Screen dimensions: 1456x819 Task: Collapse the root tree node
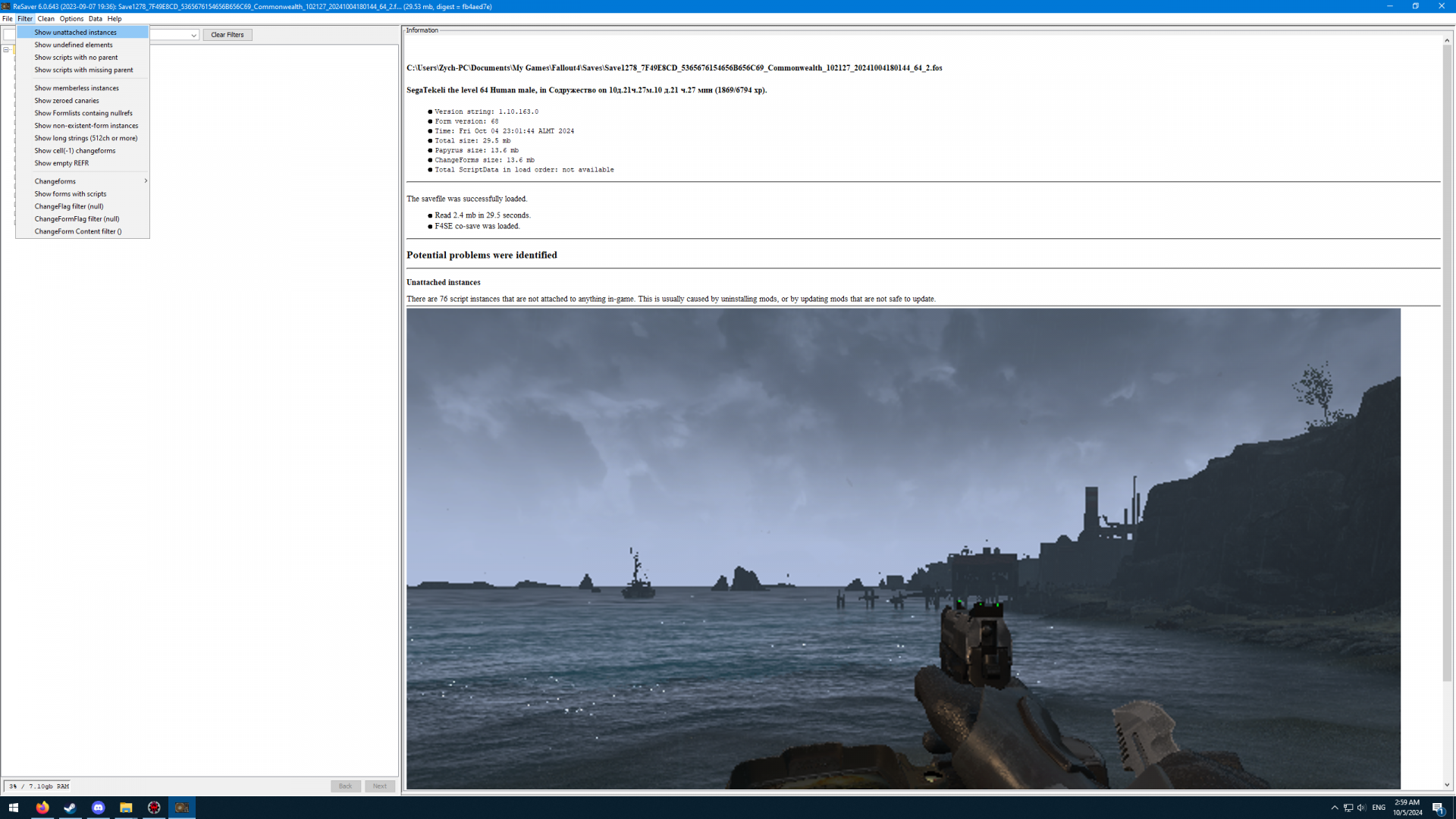tap(6, 50)
